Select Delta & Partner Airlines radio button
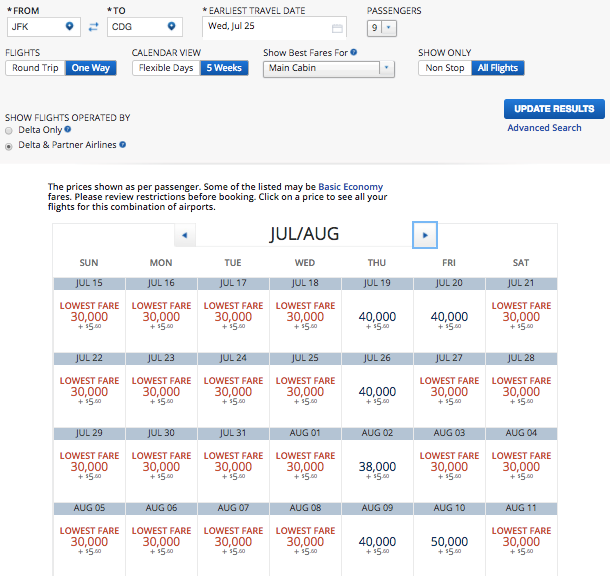The image size is (610, 576). [10, 146]
